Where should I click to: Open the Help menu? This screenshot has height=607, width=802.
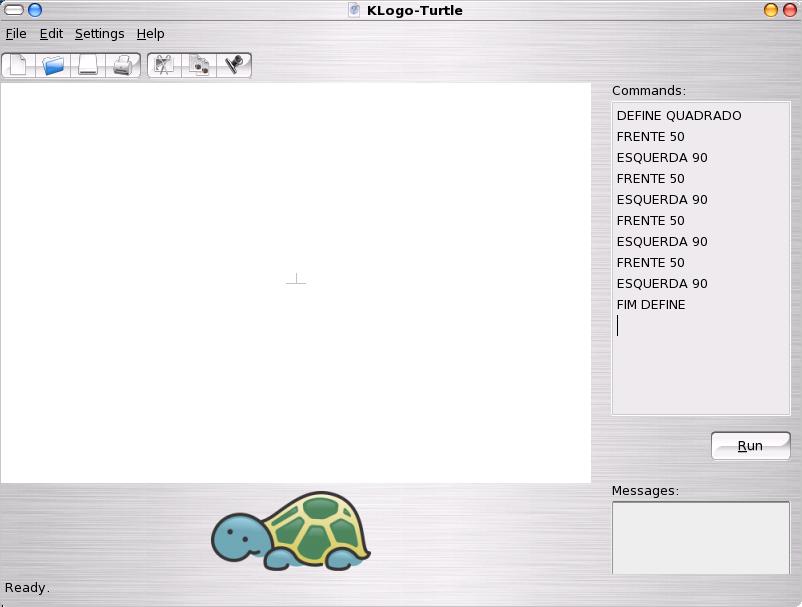tap(150, 33)
